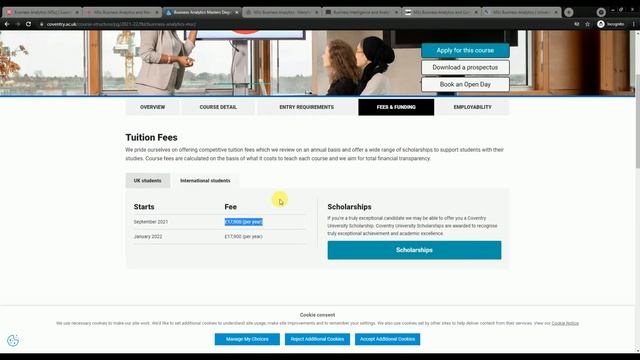
Task: Click the icon left of the bookmark star
Action: tap(577, 24)
